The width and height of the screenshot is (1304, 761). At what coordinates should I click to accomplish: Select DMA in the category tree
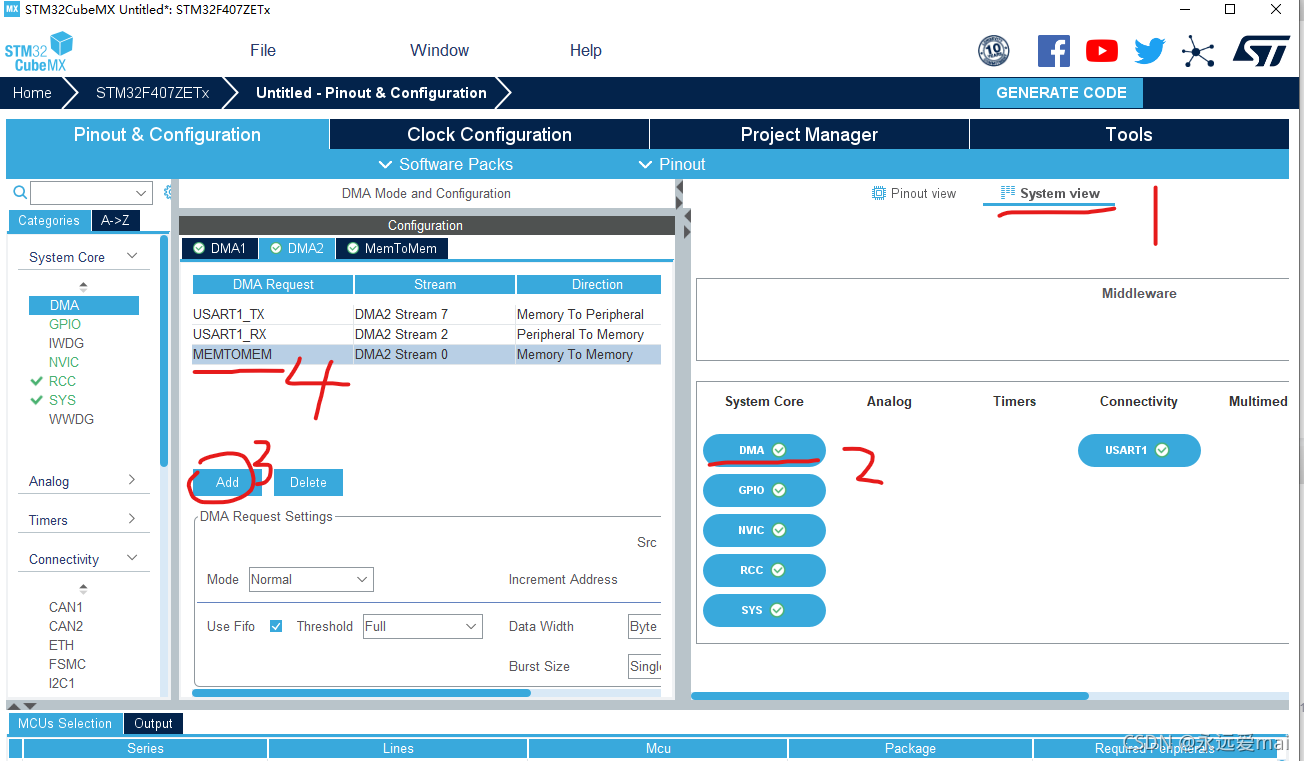point(84,305)
